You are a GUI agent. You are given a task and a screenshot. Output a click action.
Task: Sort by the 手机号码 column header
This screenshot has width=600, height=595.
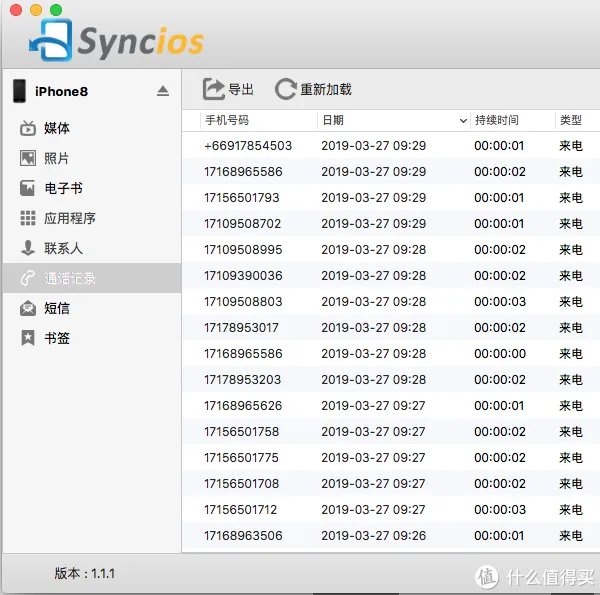227,120
